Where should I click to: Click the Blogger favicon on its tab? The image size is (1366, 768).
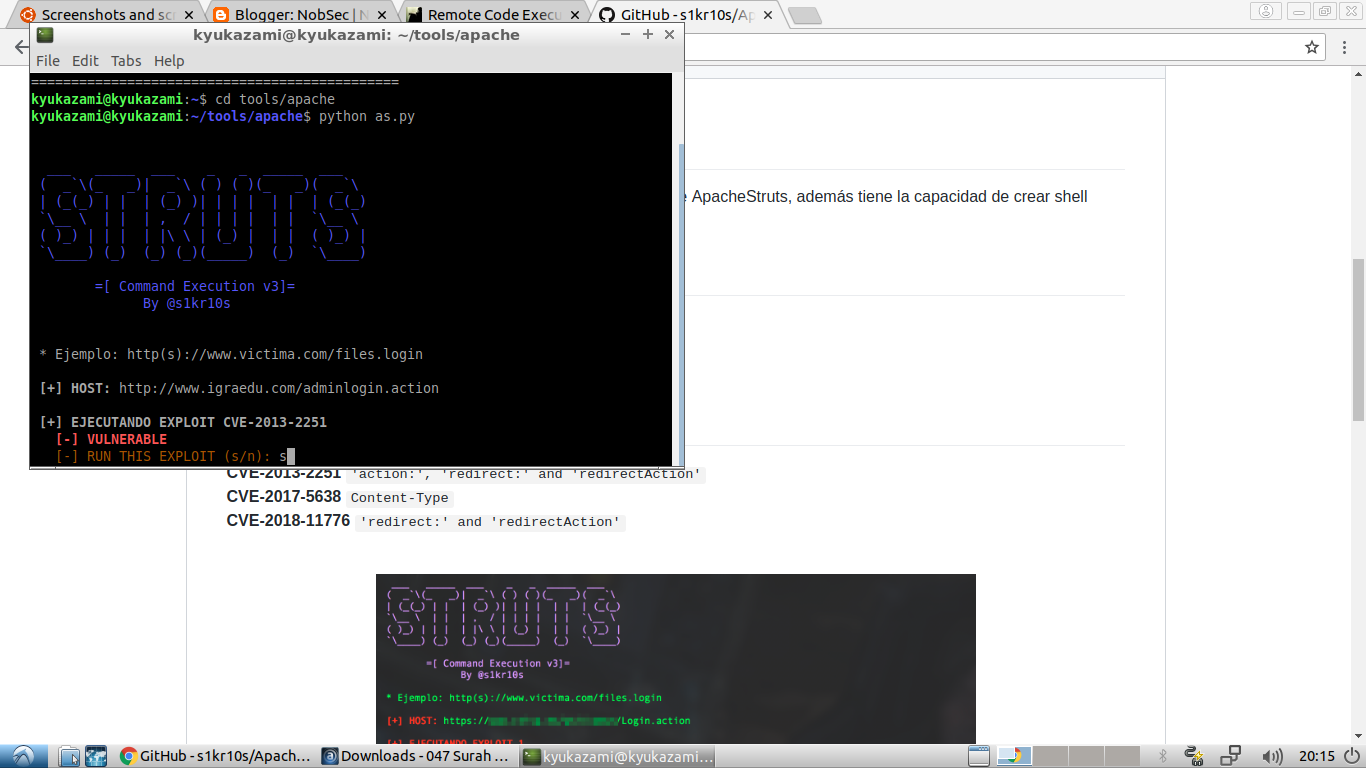pos(219,14)
